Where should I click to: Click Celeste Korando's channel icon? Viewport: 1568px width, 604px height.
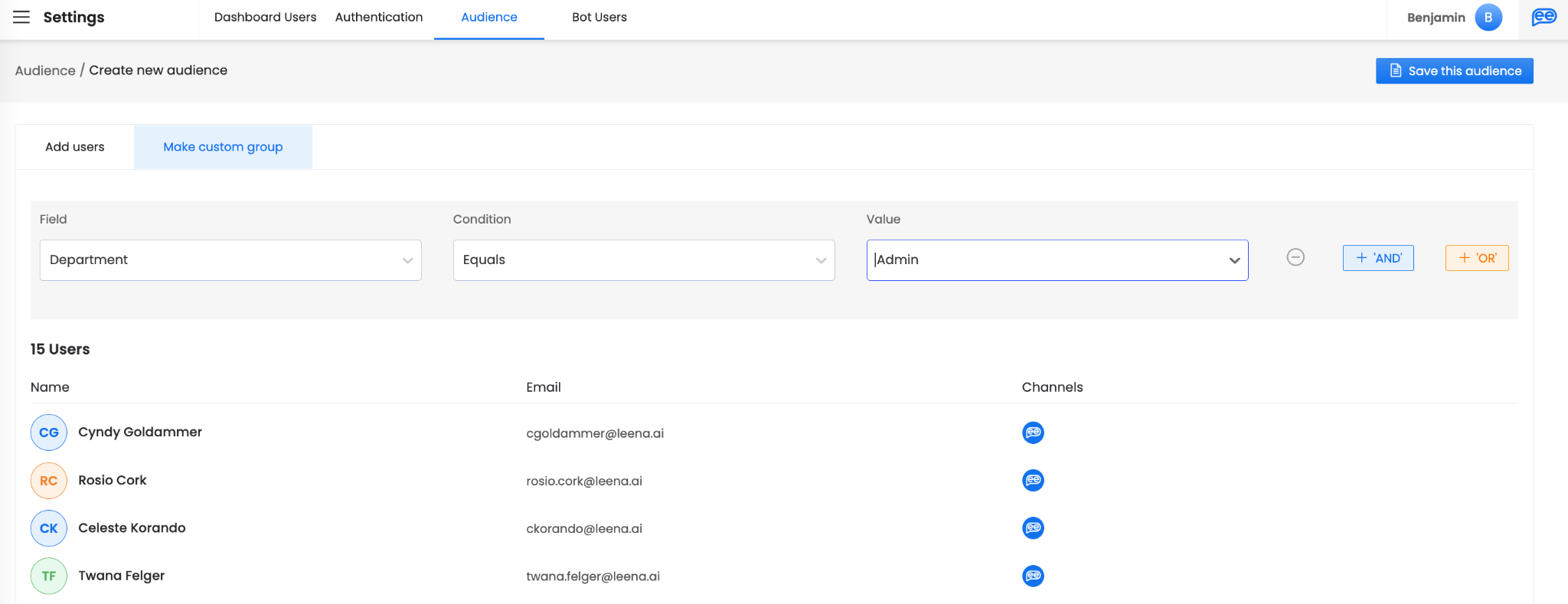pyautogui.click(x=1033, y=528)
